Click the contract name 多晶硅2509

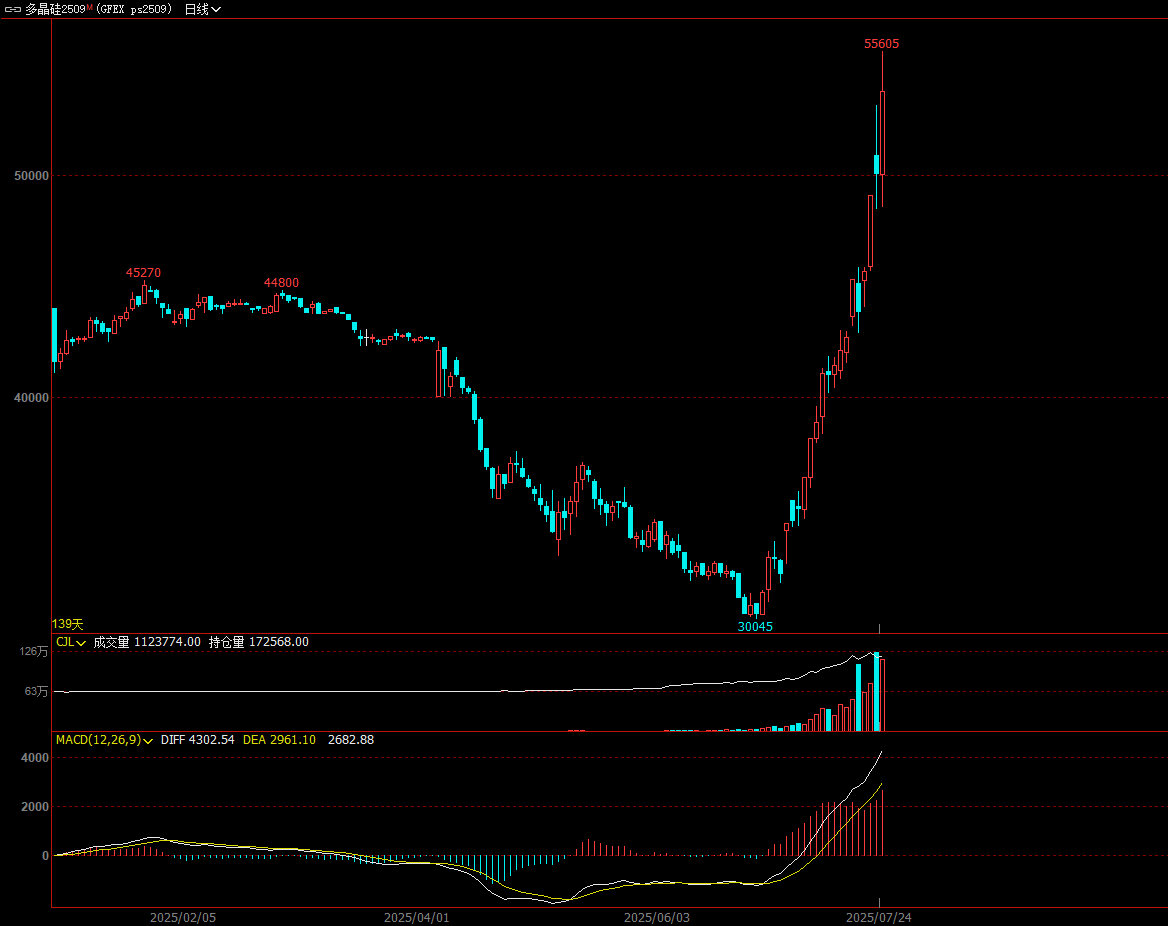pyautogui.click(x=56, y=10)
